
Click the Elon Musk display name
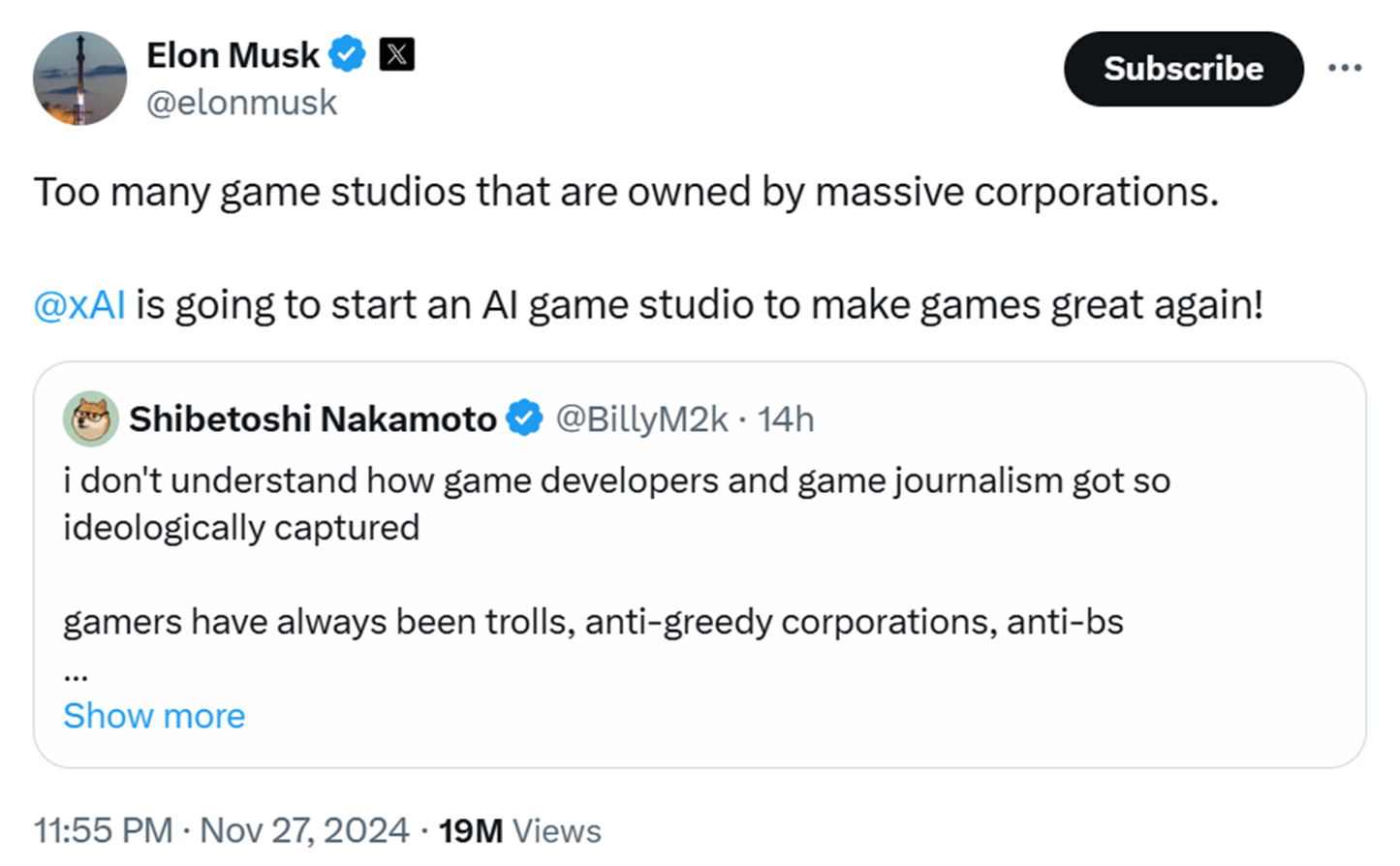click(x=233, y=55)
